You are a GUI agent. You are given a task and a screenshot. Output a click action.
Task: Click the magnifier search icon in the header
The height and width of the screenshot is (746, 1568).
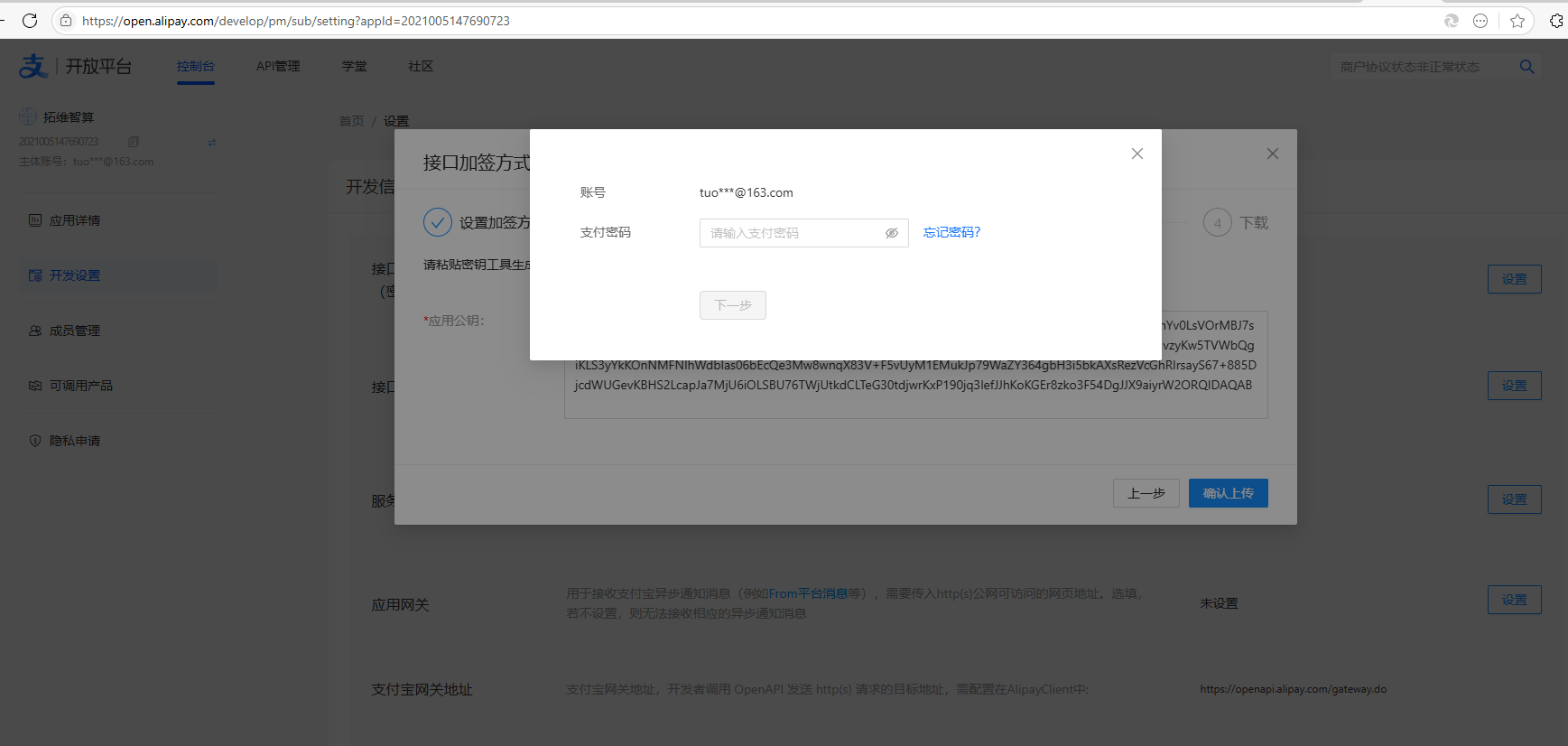[1527, 67]
